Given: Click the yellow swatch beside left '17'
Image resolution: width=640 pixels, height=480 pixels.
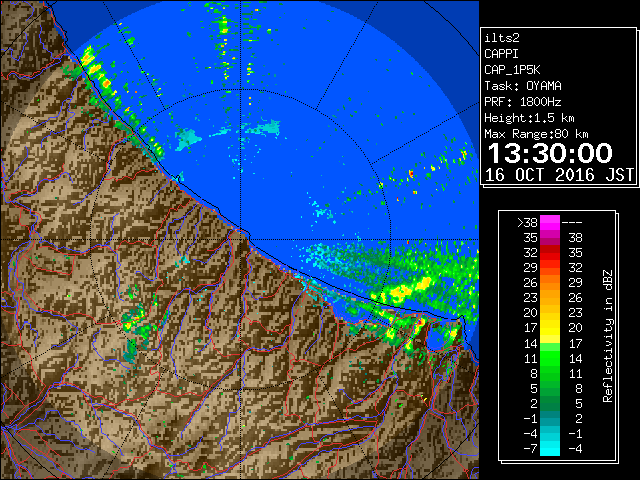Looking at the screenshot, I should click(550, 328).
